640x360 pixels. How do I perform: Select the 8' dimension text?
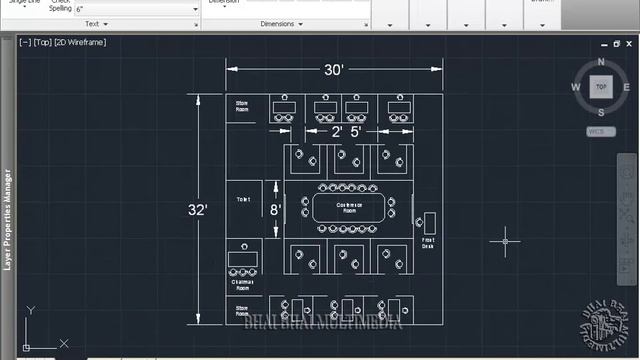click(x=275, y=210)
